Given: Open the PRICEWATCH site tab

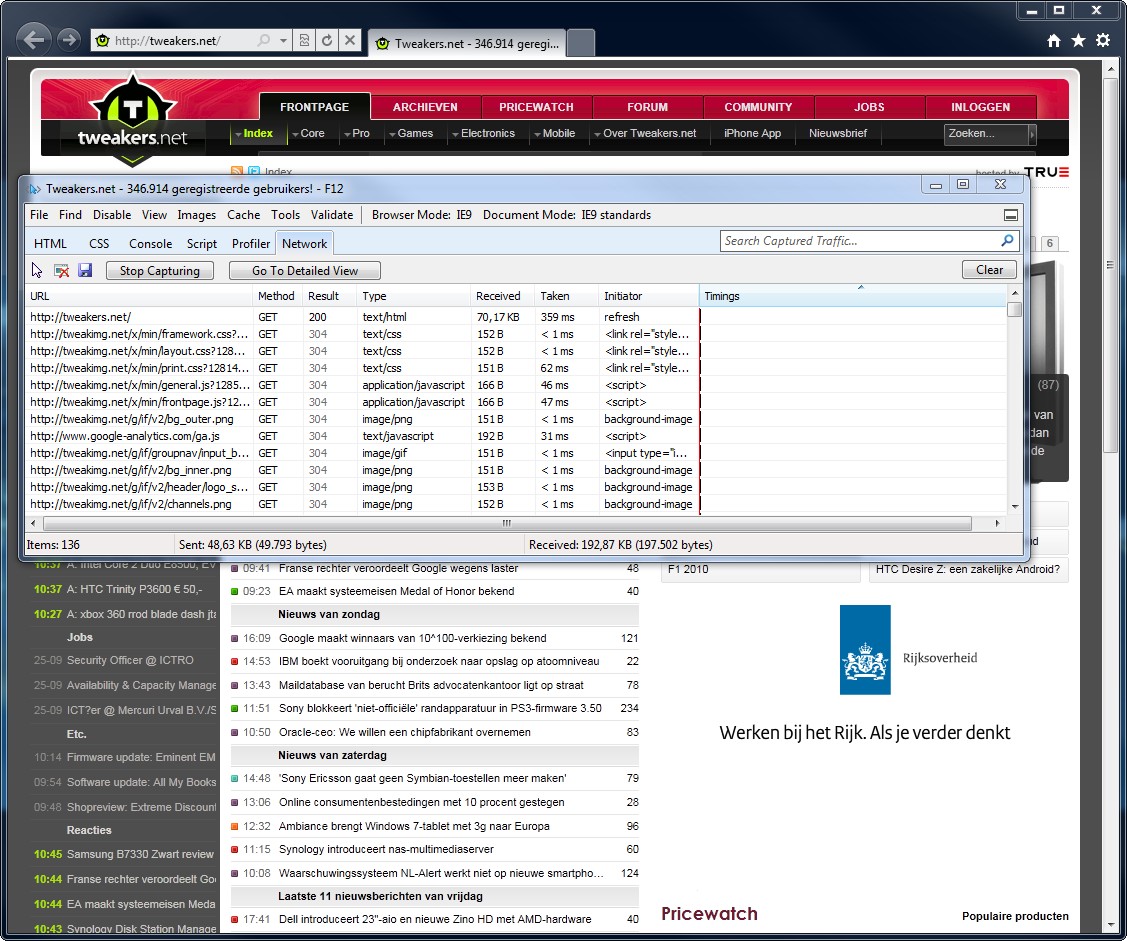Looking at the screenshot, I should pyautogui.click(x=536, y=107).
